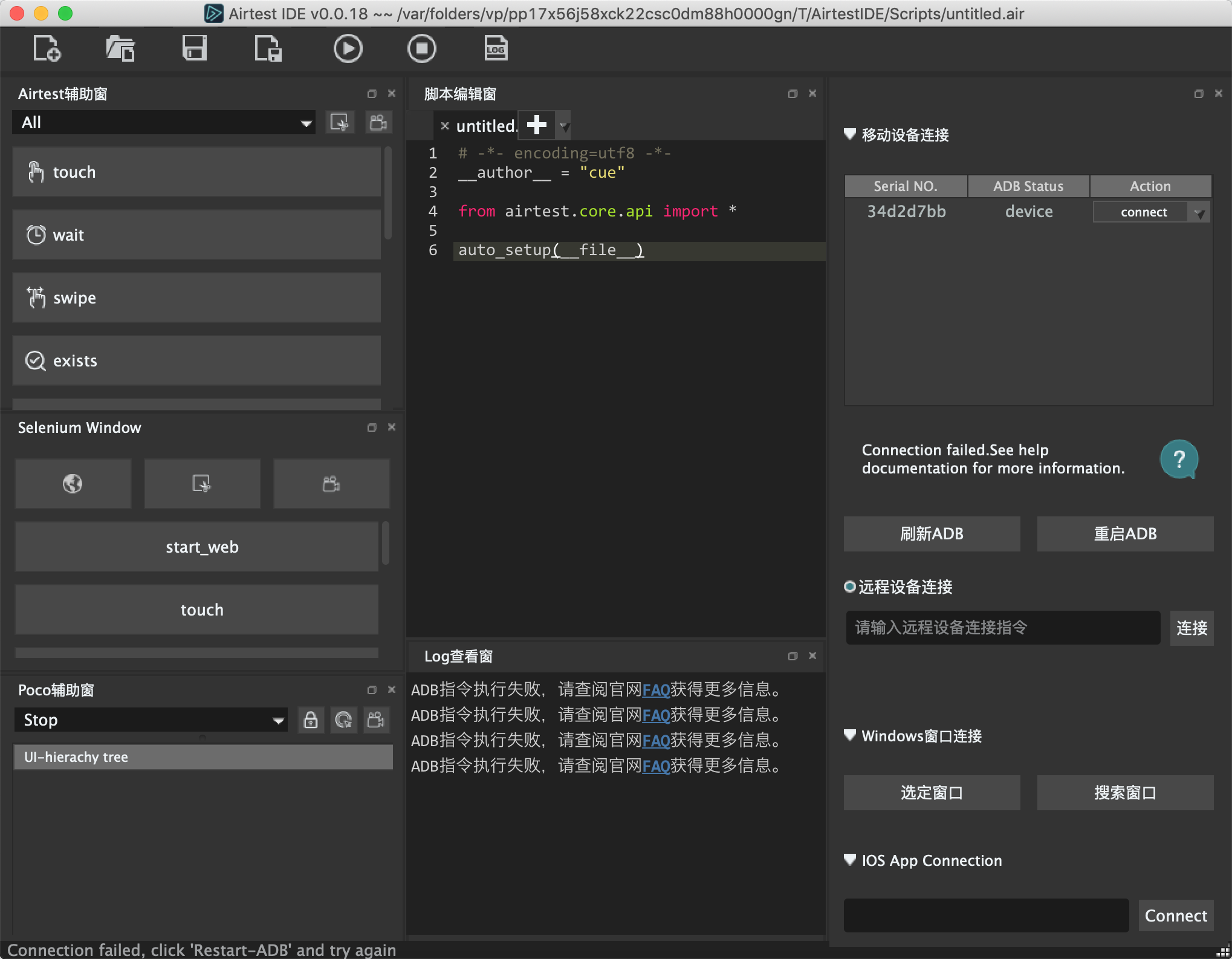This screenshot has width=1232, height=959.
Task: Click the Serial NO. column header
Action: [906, 186]
